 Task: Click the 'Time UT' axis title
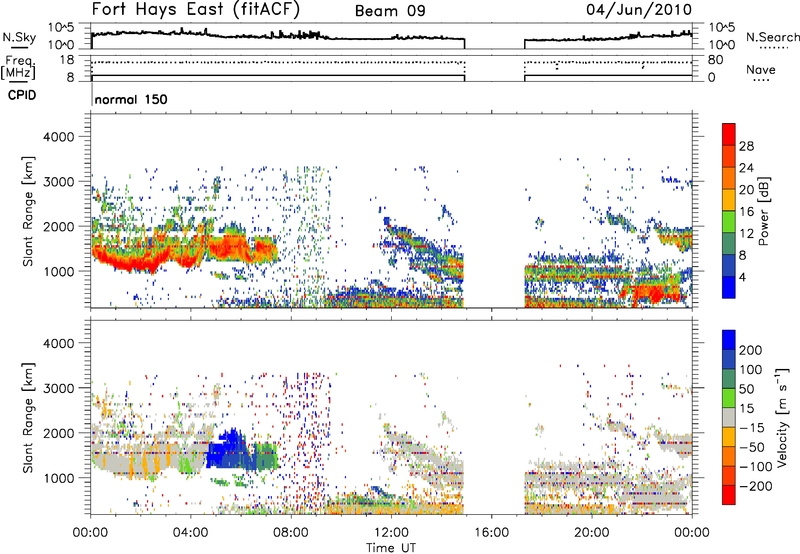click(391, 548)
